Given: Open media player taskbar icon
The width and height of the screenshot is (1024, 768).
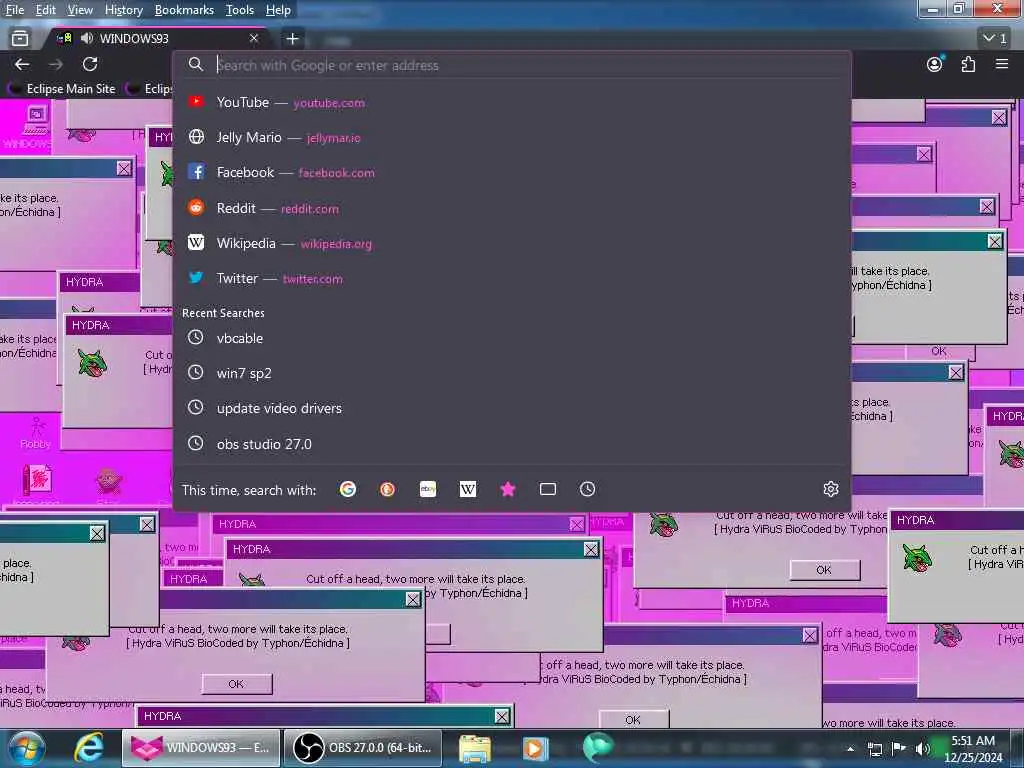Looking at the screenshot, I should click(536, 748).
